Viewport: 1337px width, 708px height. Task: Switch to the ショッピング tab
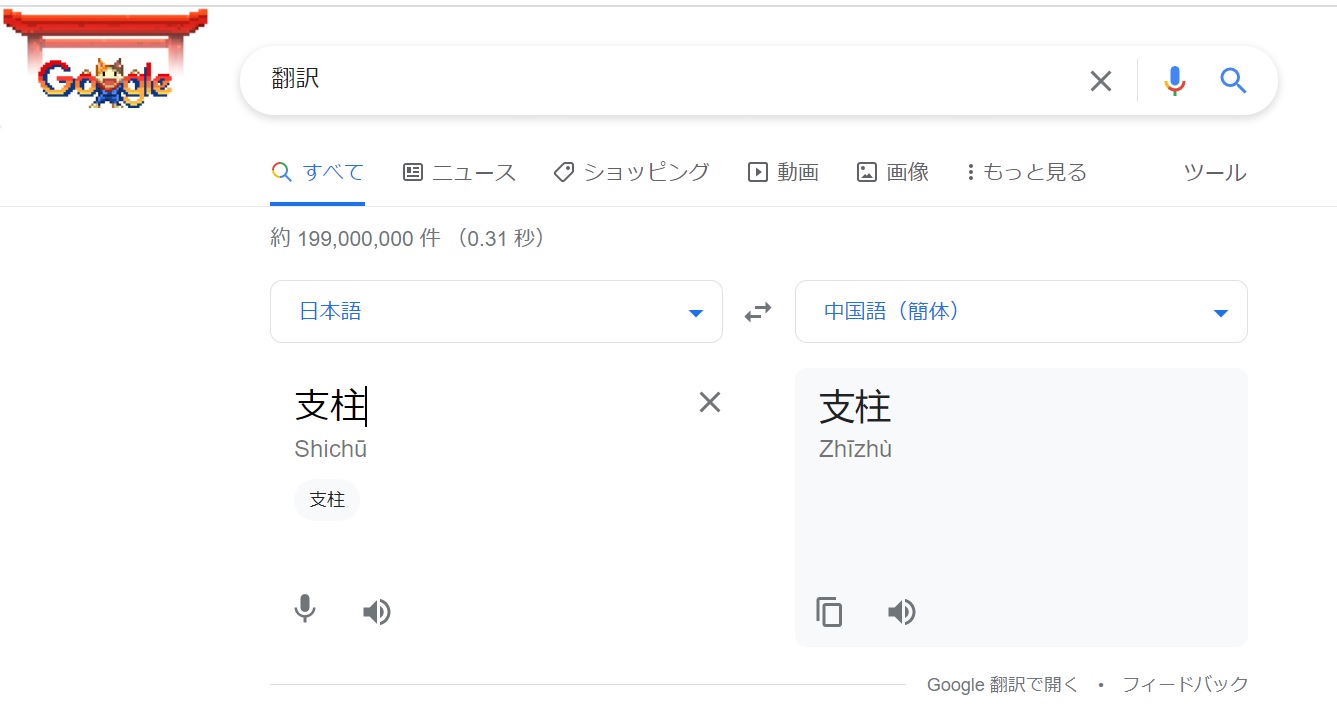[x=632, y=172]
